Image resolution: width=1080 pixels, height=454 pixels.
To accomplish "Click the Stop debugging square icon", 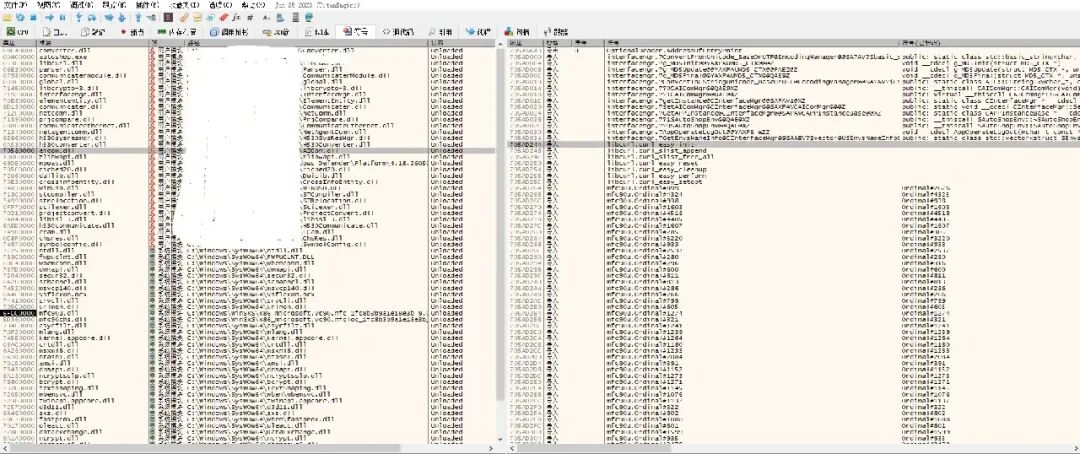I will tap(33, 17).
